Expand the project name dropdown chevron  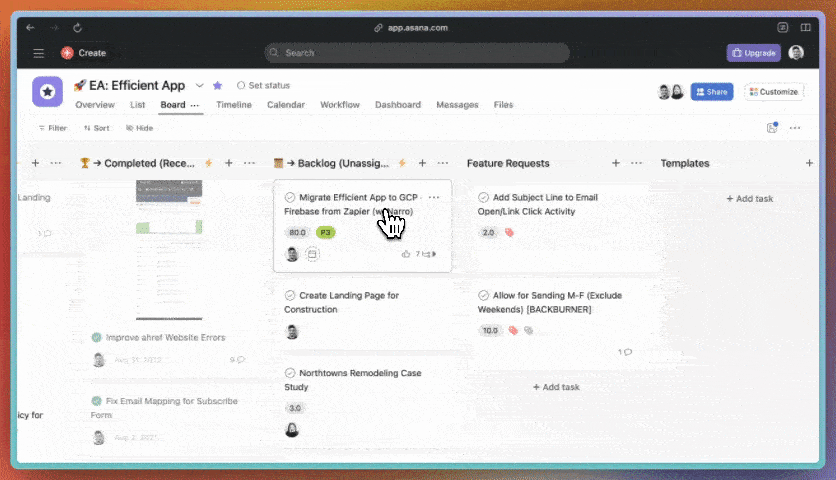[x=199, y=85]
